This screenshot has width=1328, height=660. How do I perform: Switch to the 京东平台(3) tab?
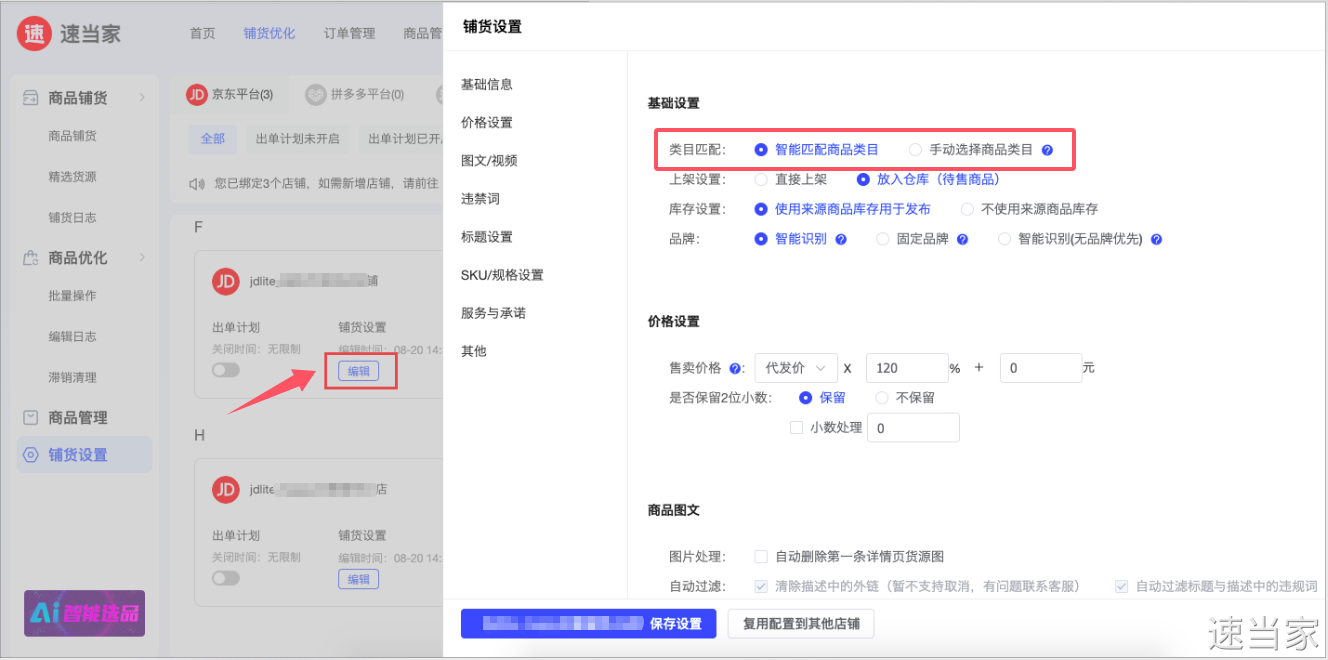(x=230, y=94)
